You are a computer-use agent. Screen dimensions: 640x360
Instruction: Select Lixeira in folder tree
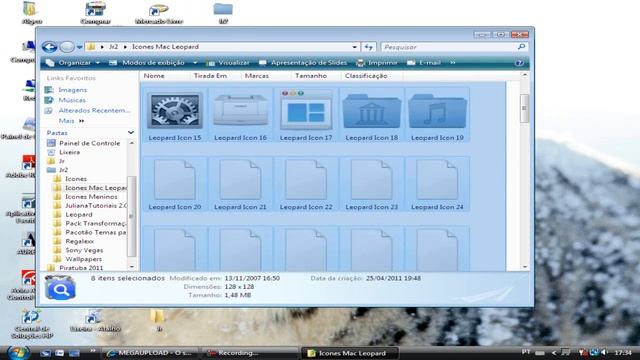click(x=69, y=152)
